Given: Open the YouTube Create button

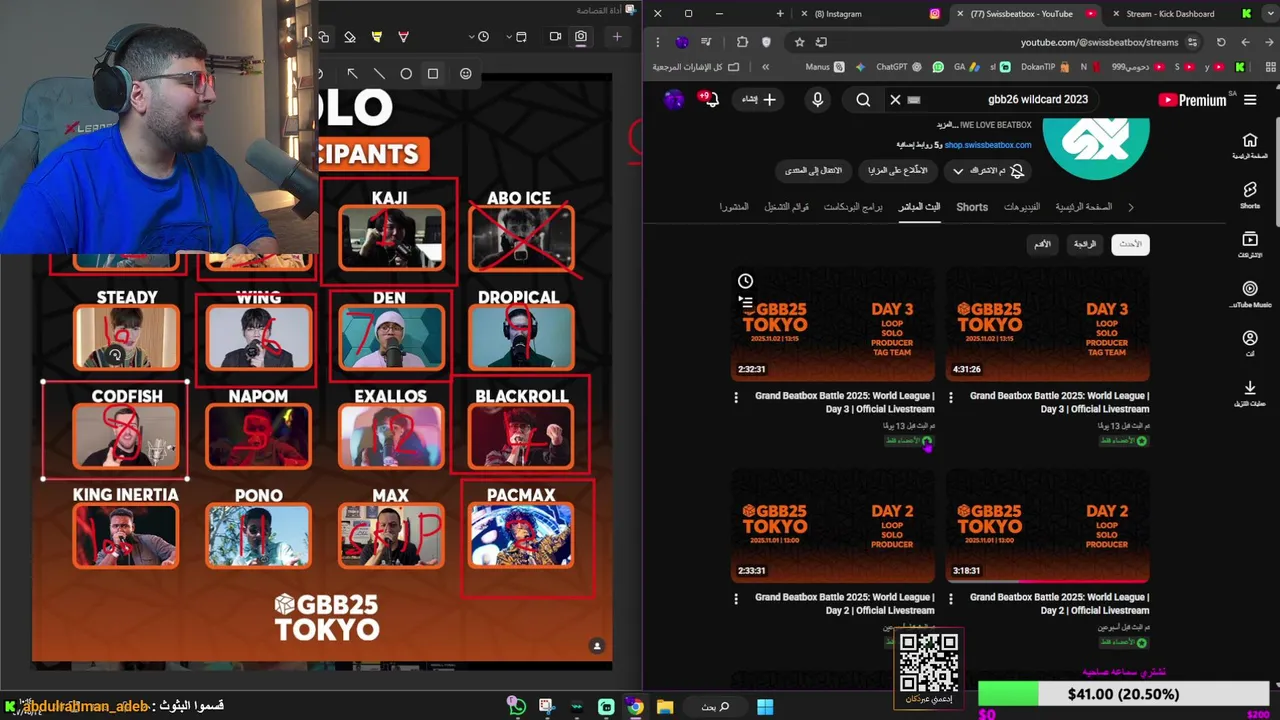Looking at the screenshot, I should point(757,99).
